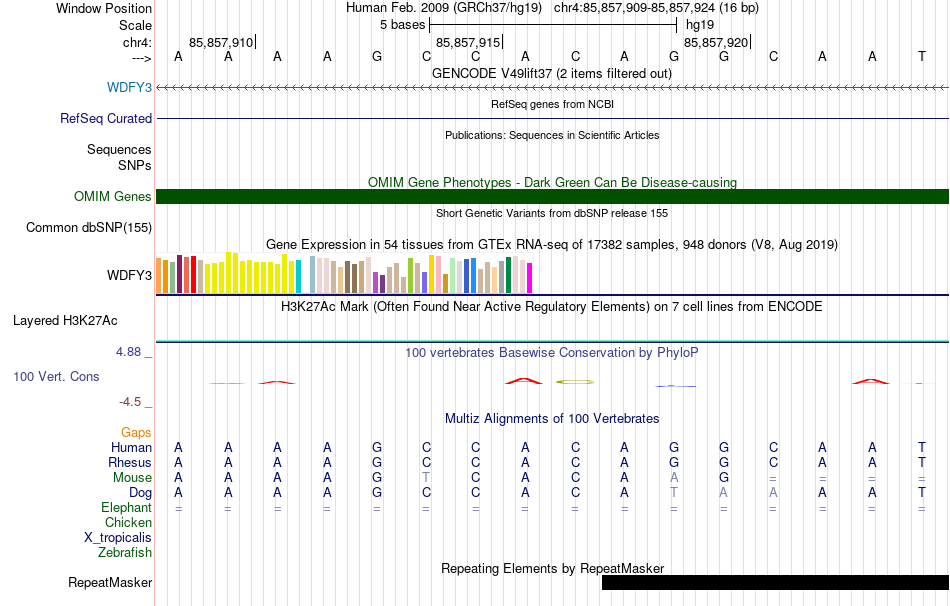The width and height of the screenshot is (950, 606).
Task: Click the dark green OMIM Genes bar
Action: tap(552, 196)
